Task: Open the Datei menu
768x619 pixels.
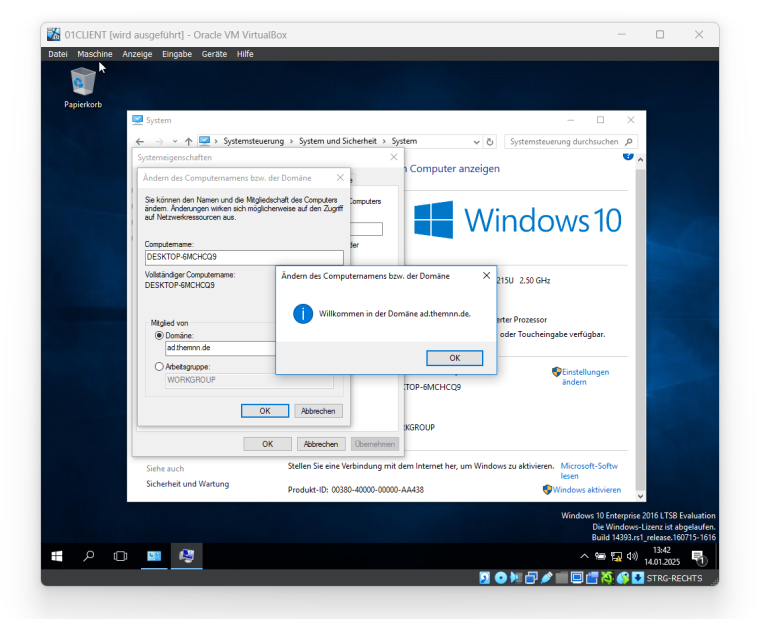Action: tap(58, 54)
